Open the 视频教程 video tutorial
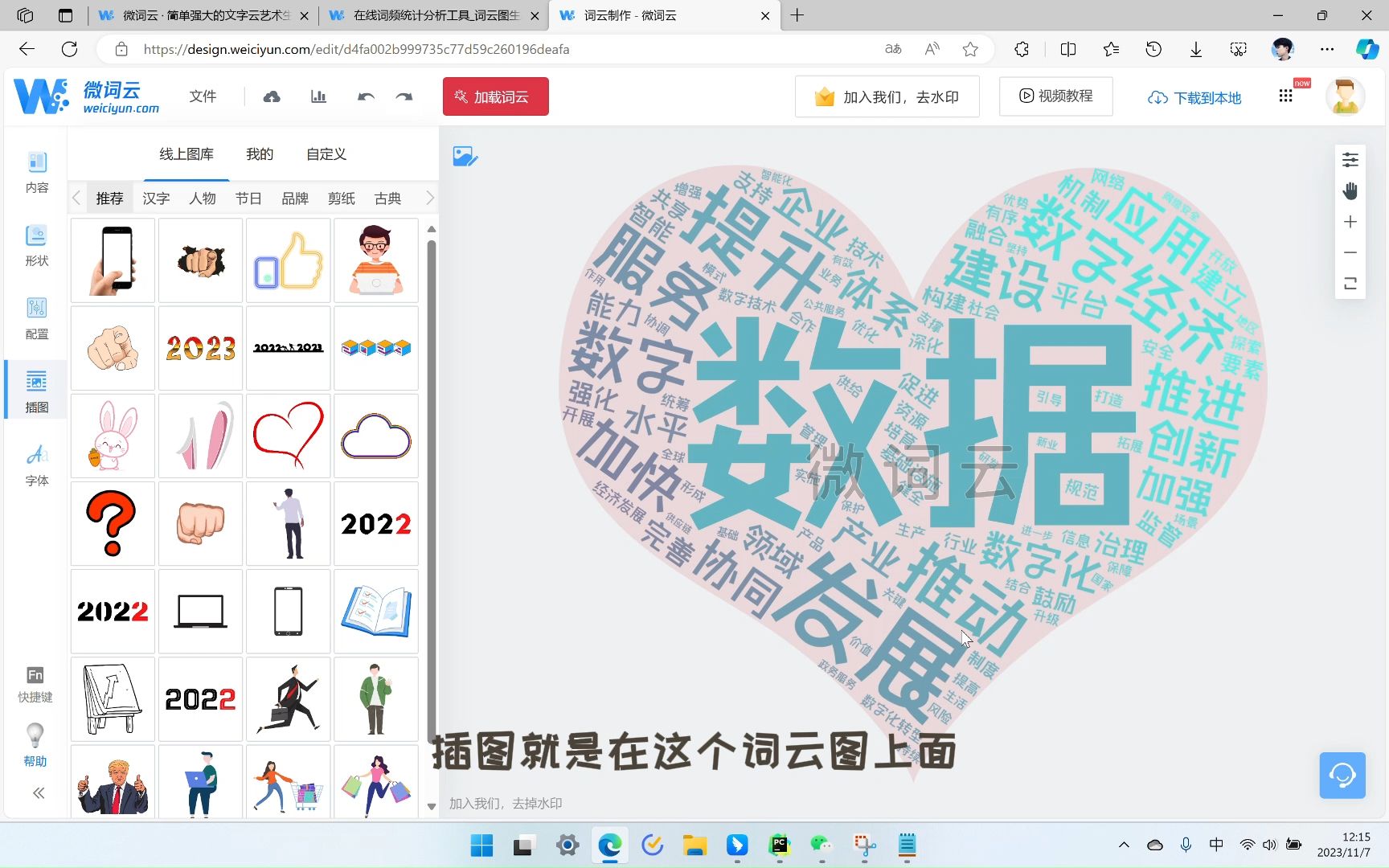This screenshot has width=1389, height=868. pos(1056,96)
